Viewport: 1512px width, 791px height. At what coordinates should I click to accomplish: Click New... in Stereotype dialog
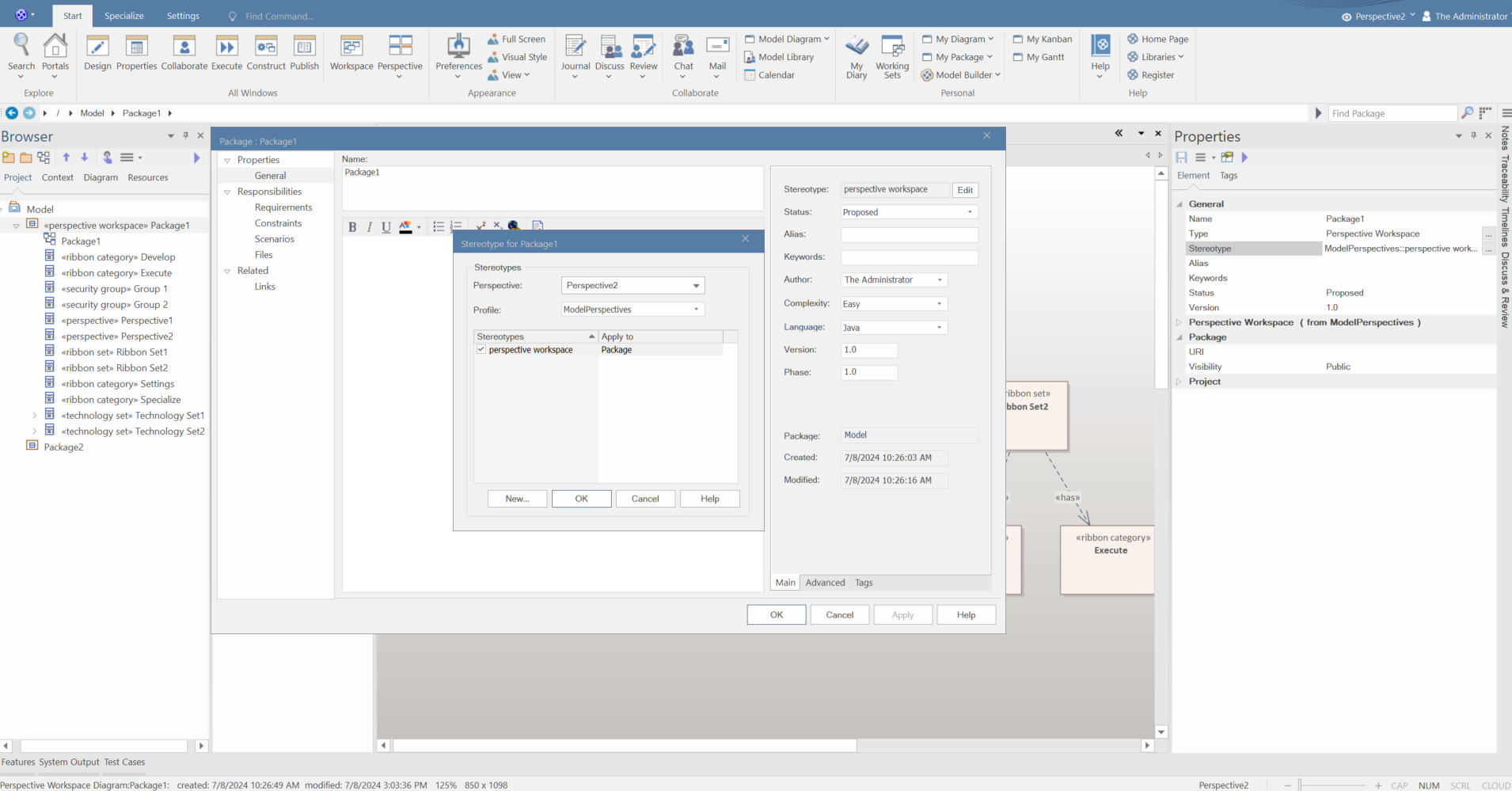517,499
